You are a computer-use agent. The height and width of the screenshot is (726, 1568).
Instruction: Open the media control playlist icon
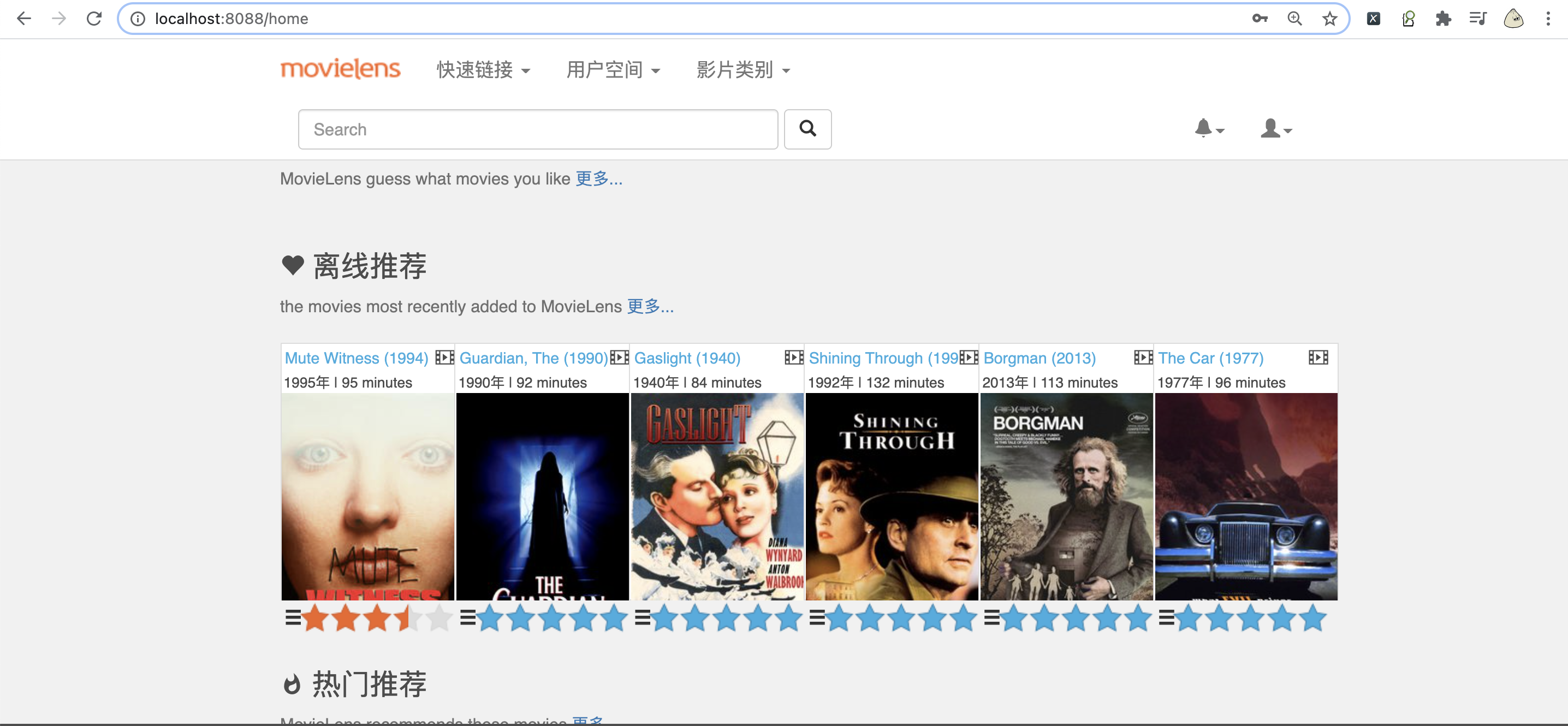pyautogui.click(x=1478, y=19)
